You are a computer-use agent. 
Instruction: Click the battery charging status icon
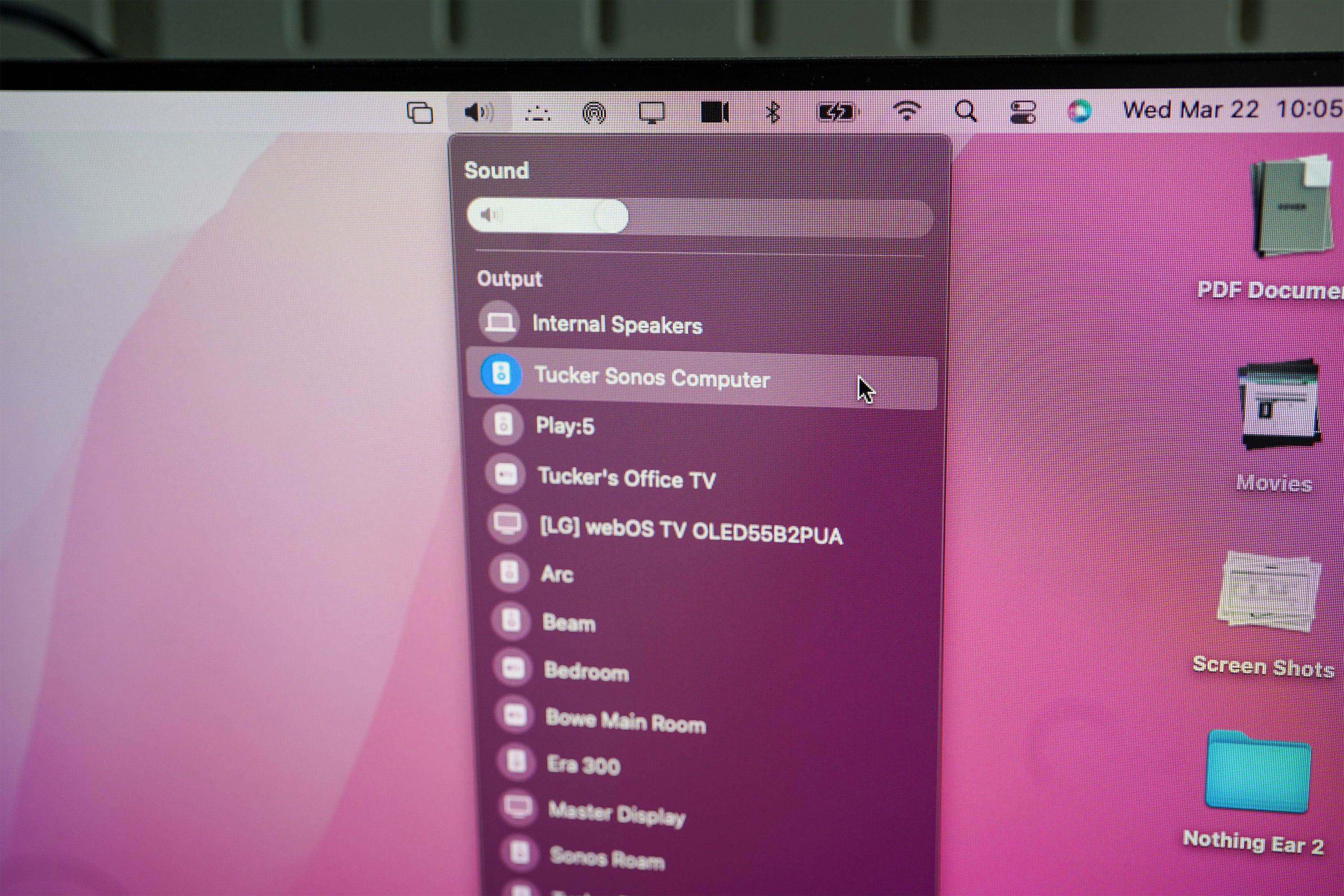(x=836, y=112)
